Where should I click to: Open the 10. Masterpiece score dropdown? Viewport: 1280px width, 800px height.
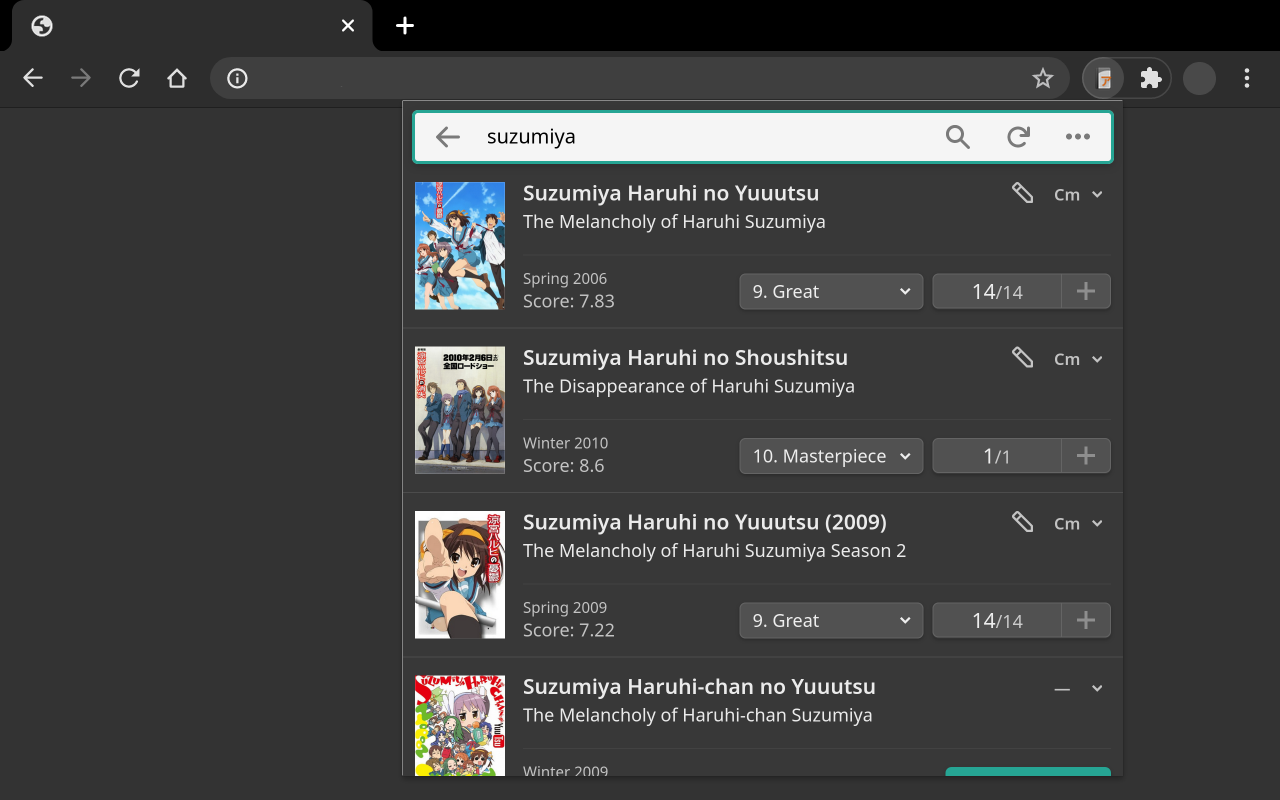tap(831, 455)
